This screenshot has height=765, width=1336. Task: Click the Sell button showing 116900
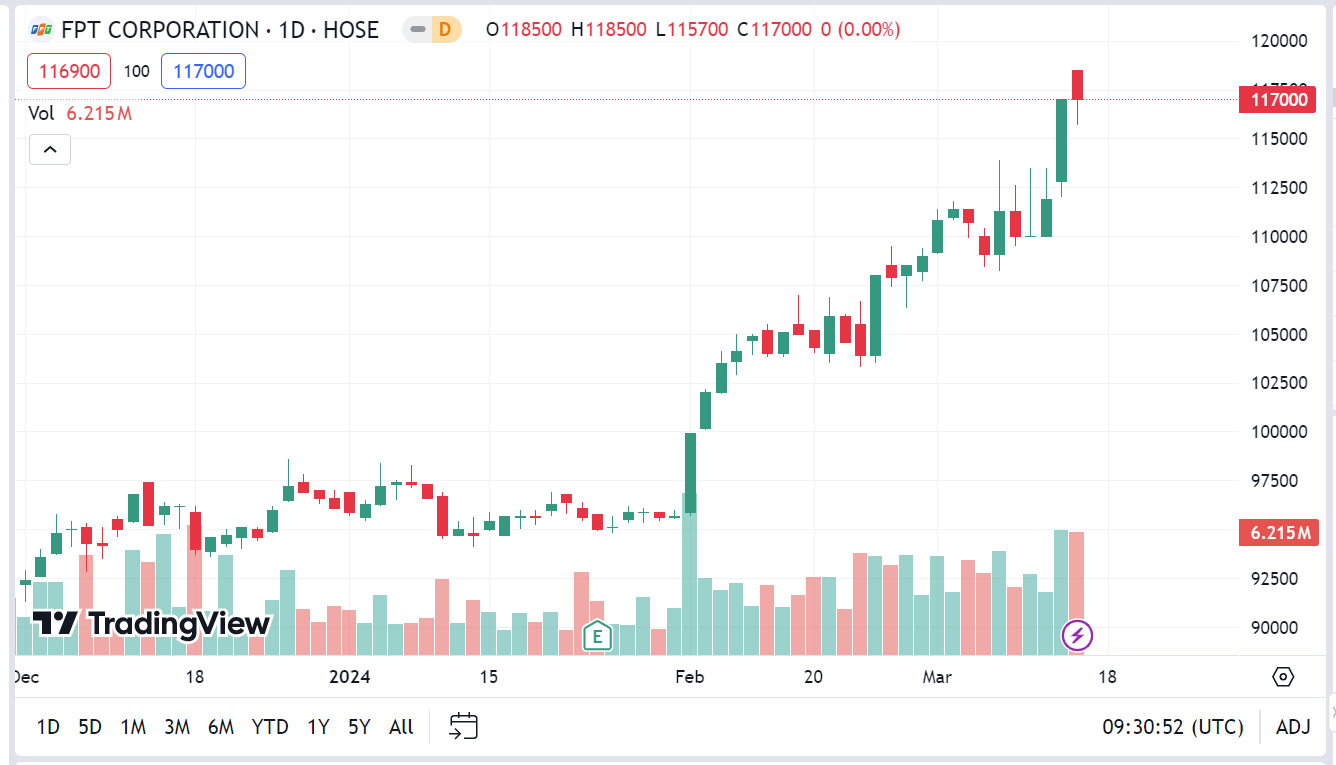pos(68,71)
